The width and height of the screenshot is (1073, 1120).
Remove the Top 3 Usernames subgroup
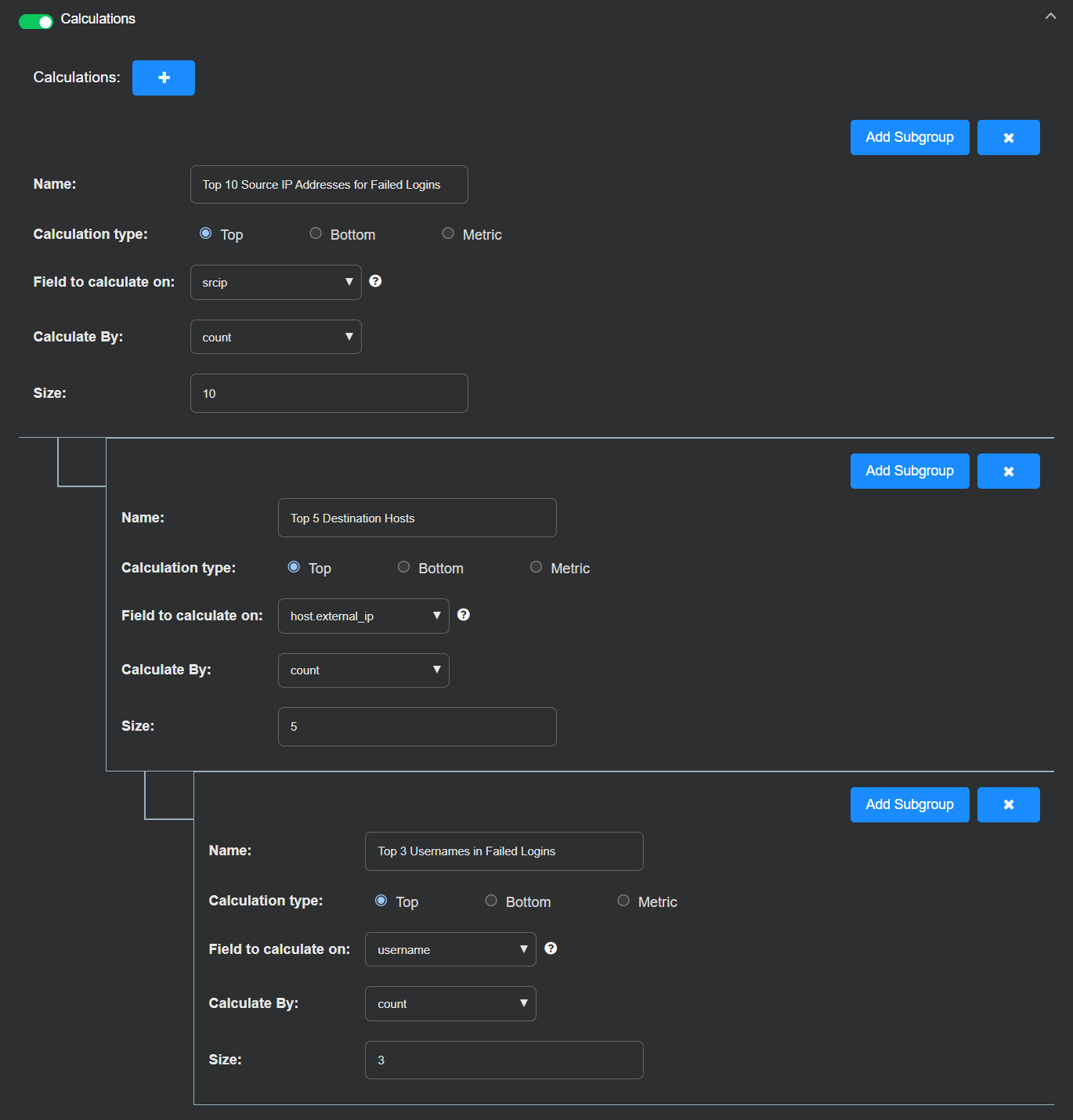click(1008, 805)
